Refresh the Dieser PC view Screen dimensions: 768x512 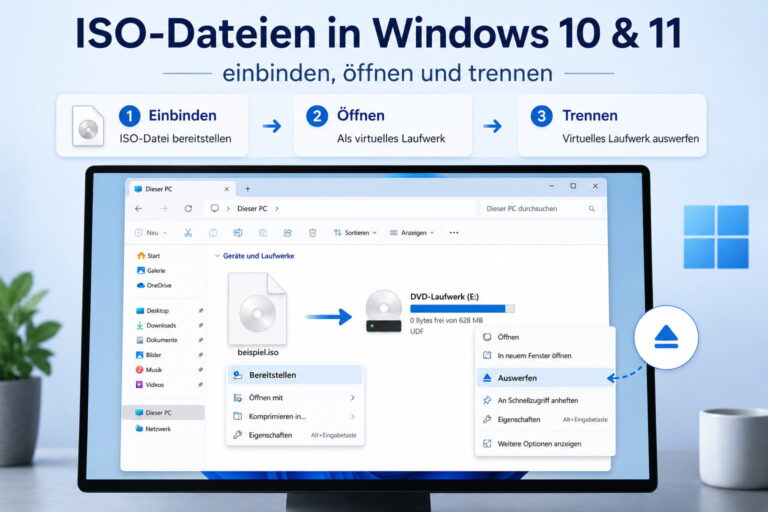pos(188,209)
